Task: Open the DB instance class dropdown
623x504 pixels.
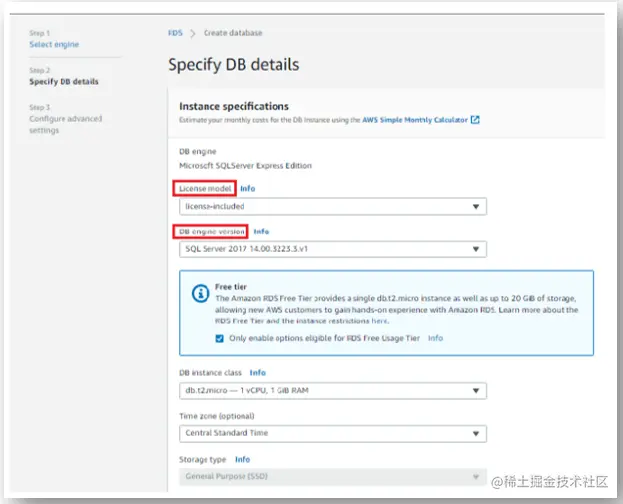Action: (x=333, y=391)
